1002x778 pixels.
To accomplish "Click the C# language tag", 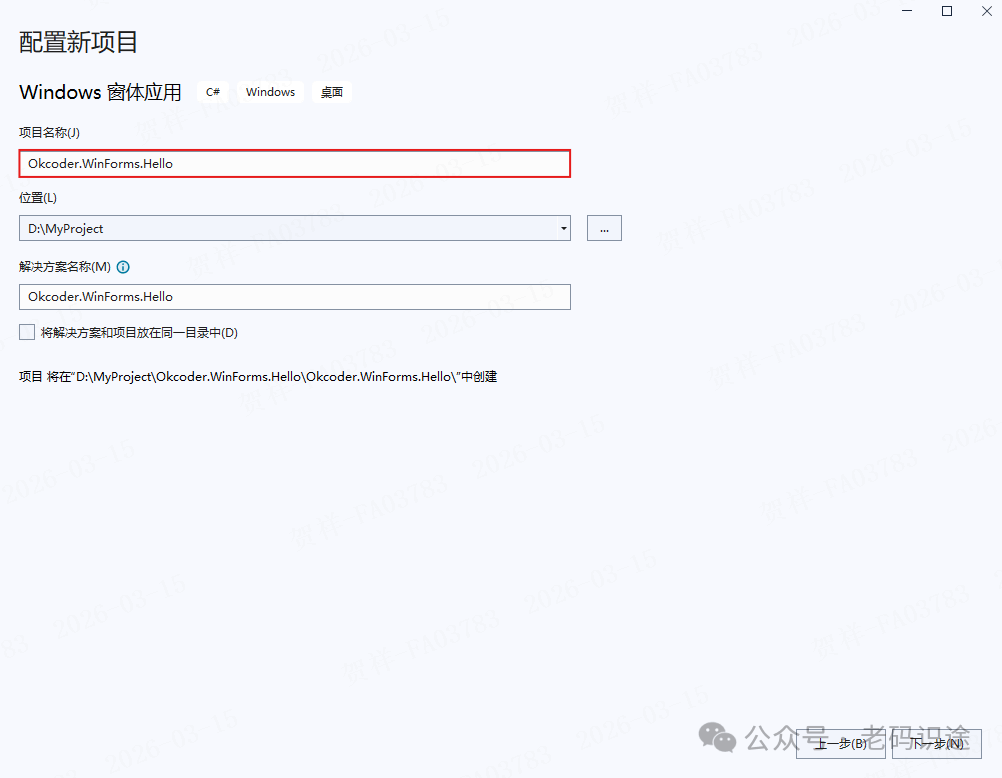I will coord(213,92).
